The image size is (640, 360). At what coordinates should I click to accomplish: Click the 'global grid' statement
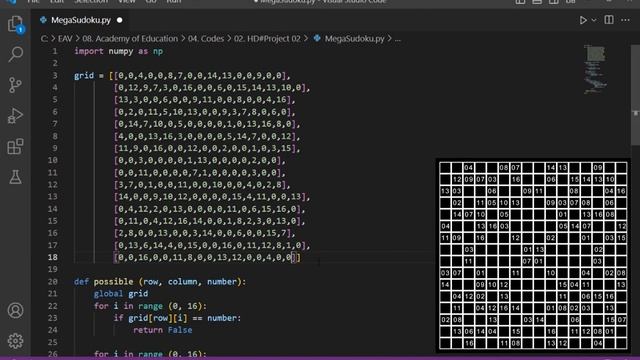(x=121, y=293)
